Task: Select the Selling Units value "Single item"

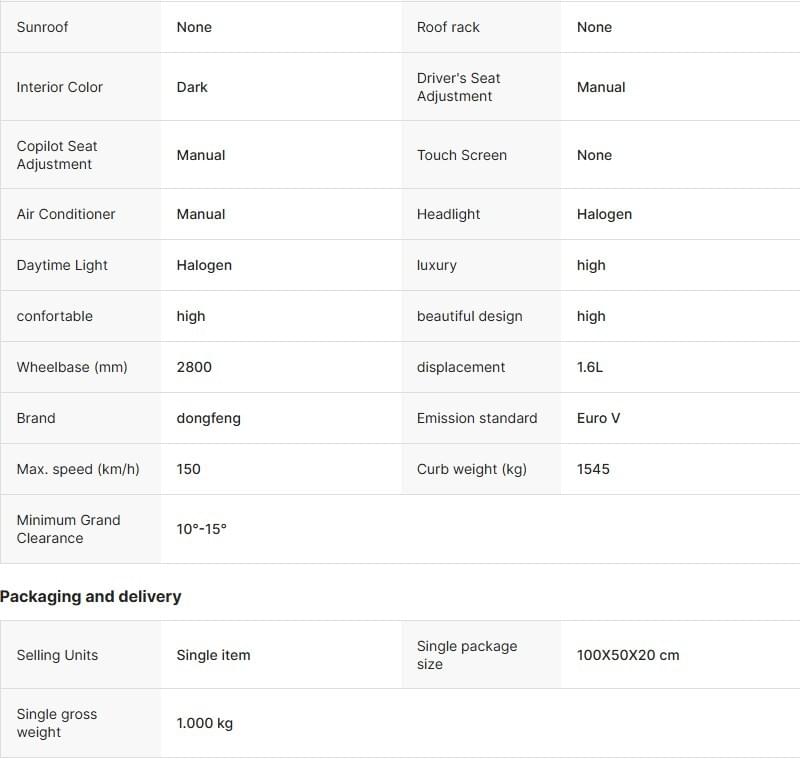Action: click(213, 655)
